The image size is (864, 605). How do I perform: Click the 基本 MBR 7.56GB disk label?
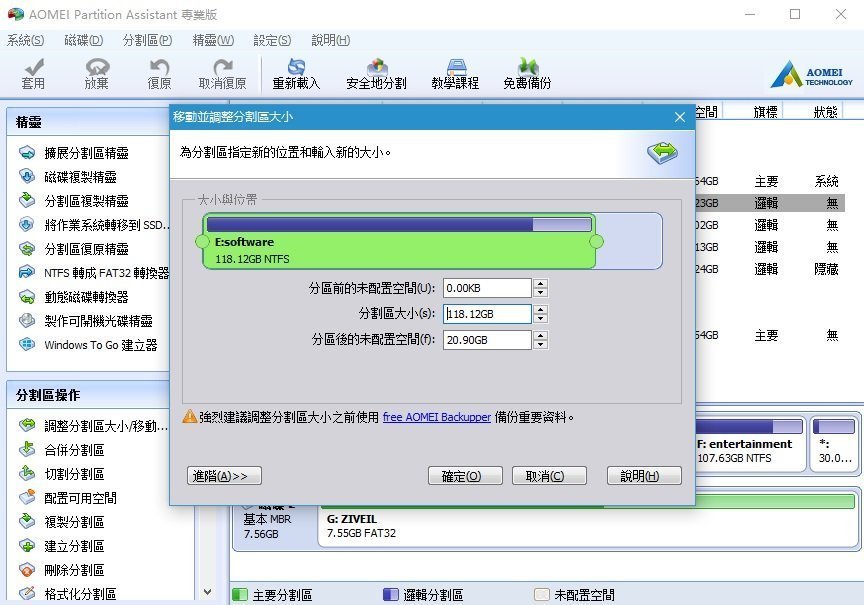268,526
